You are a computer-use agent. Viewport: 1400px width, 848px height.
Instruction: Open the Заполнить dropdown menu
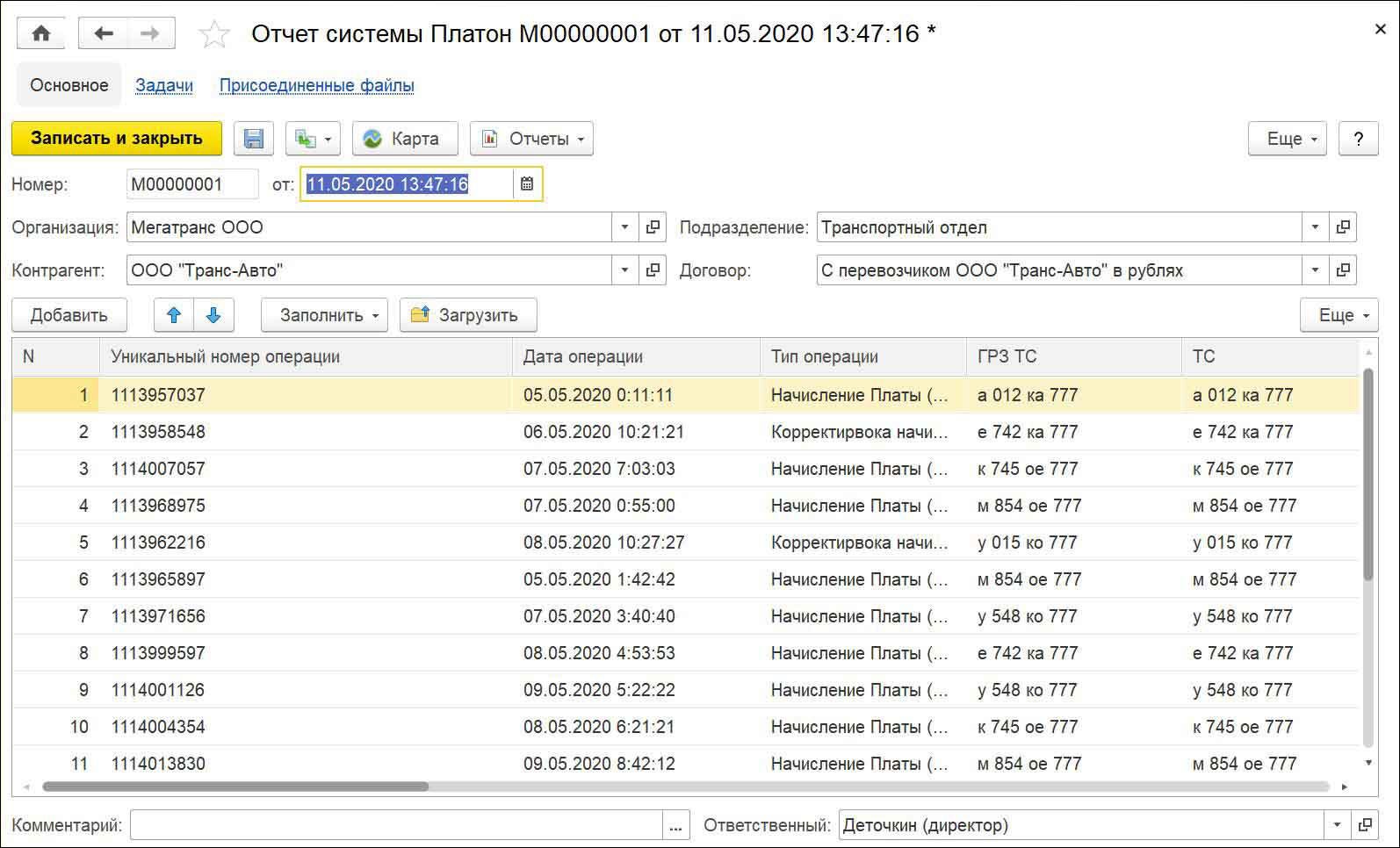coord(324,315)
